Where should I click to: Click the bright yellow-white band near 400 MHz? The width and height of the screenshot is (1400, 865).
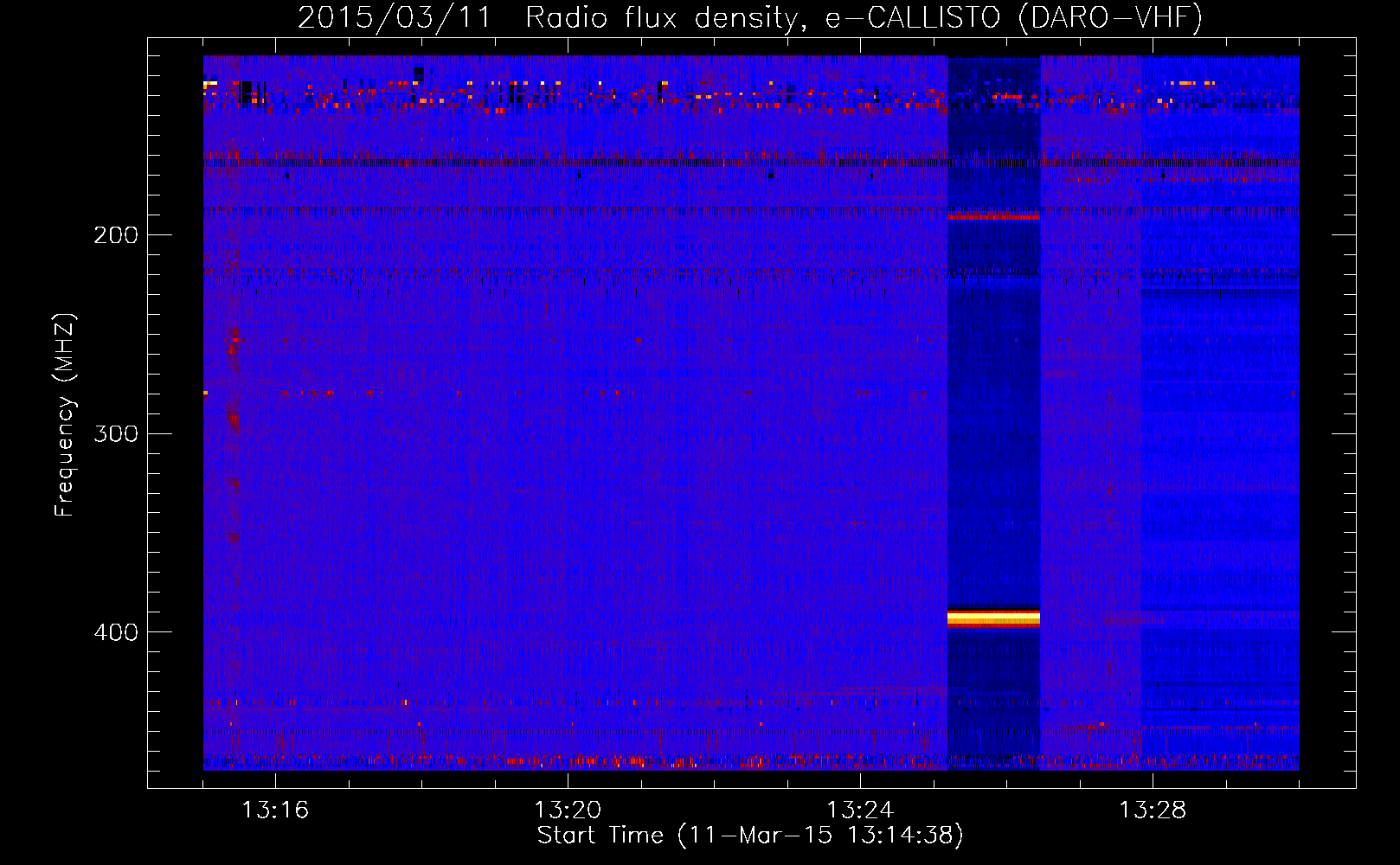pos(993,618)
